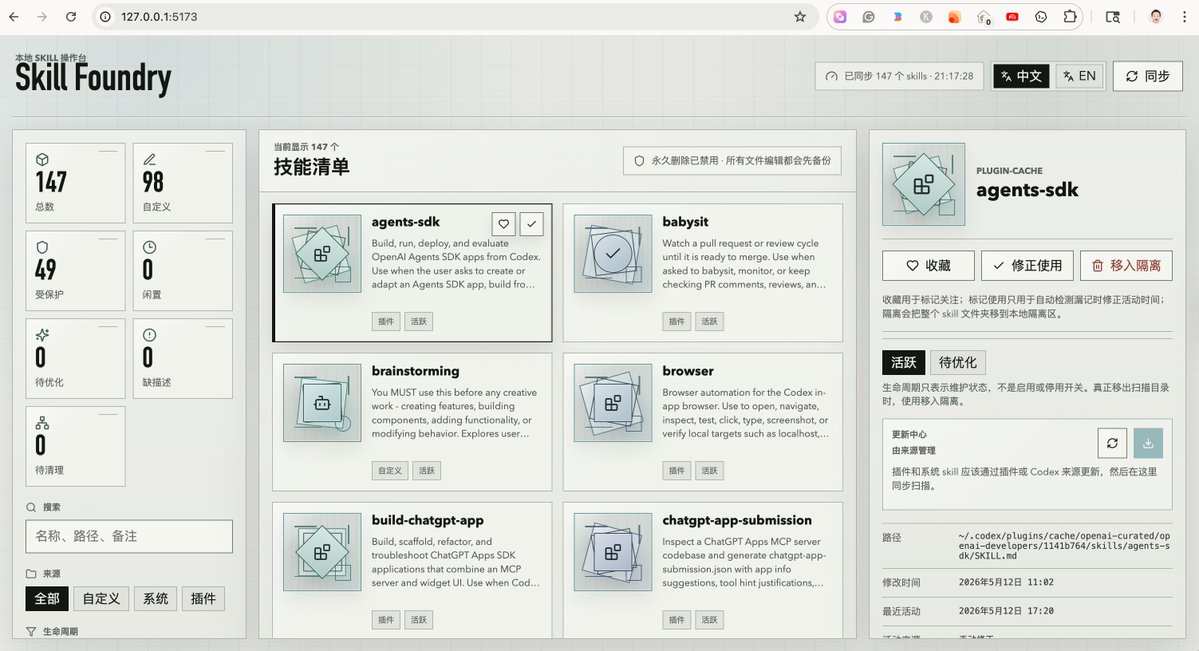The width and height of the screenshot is (1199, 651).
Task: Open the agents-sdk skill card thumbnail
Action: 322,253
